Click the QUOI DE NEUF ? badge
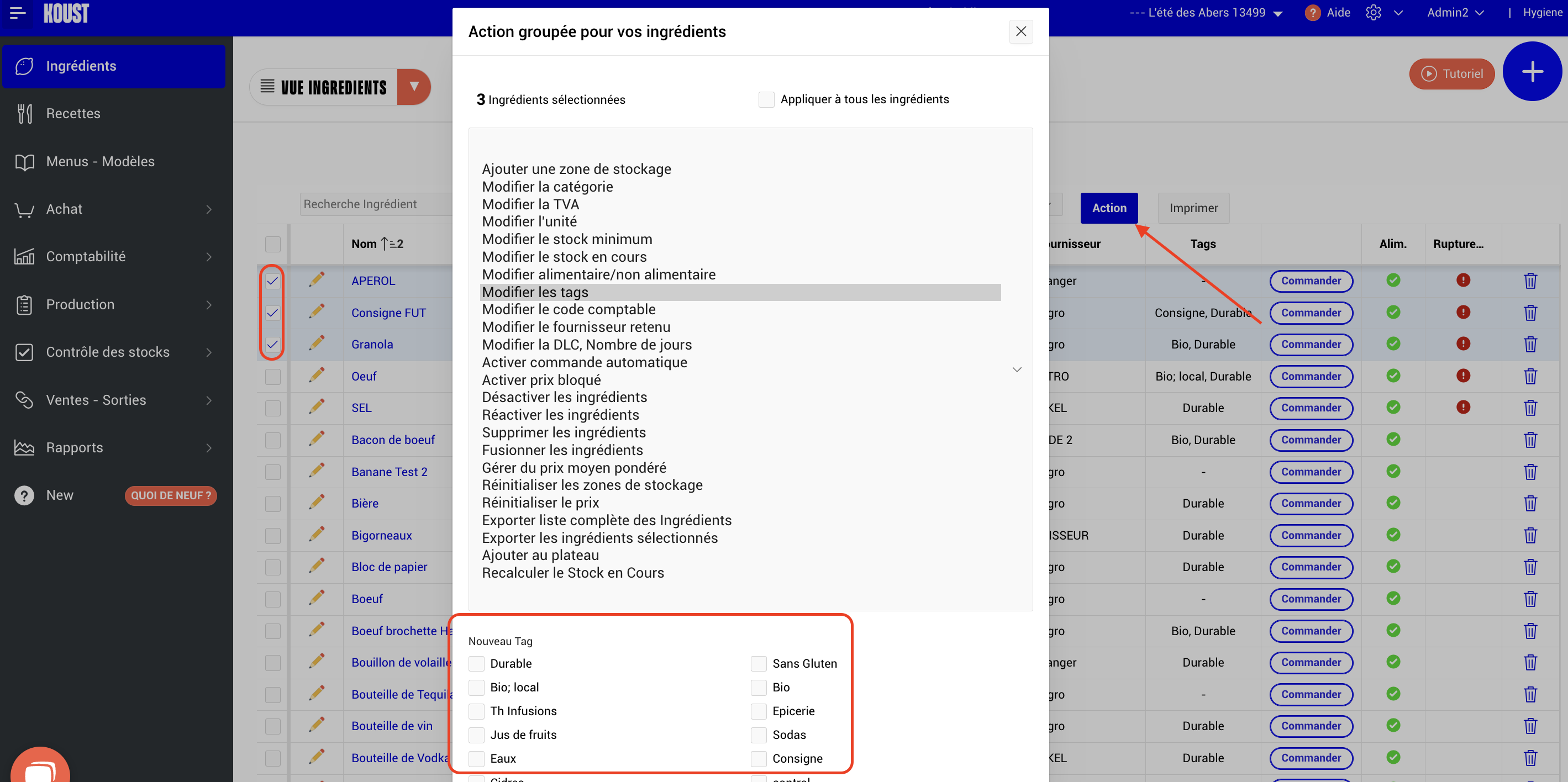This screenshot has height=782, width=1568. (170, 495)
